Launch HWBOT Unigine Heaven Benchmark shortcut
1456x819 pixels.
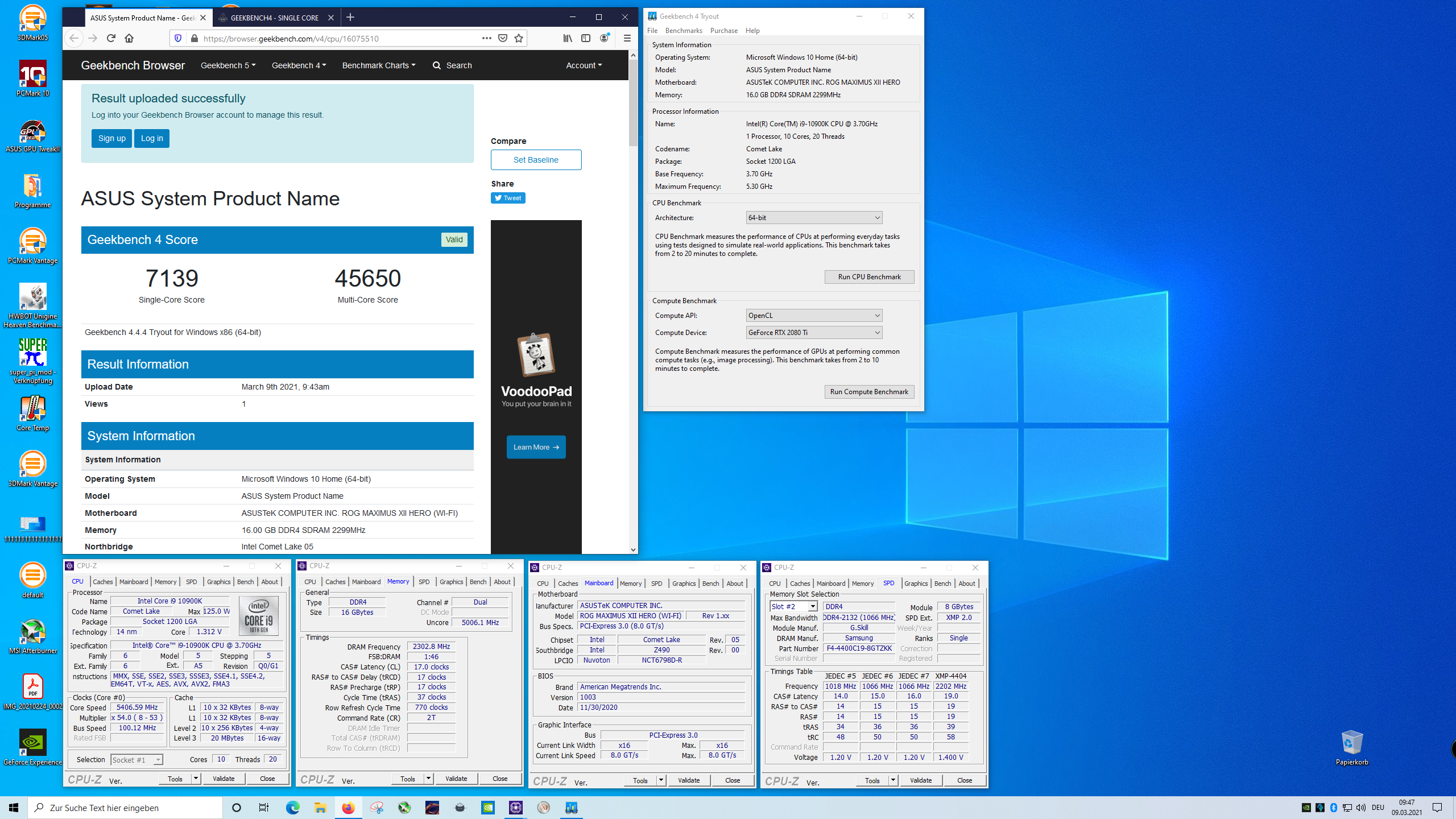coord(32,305)
